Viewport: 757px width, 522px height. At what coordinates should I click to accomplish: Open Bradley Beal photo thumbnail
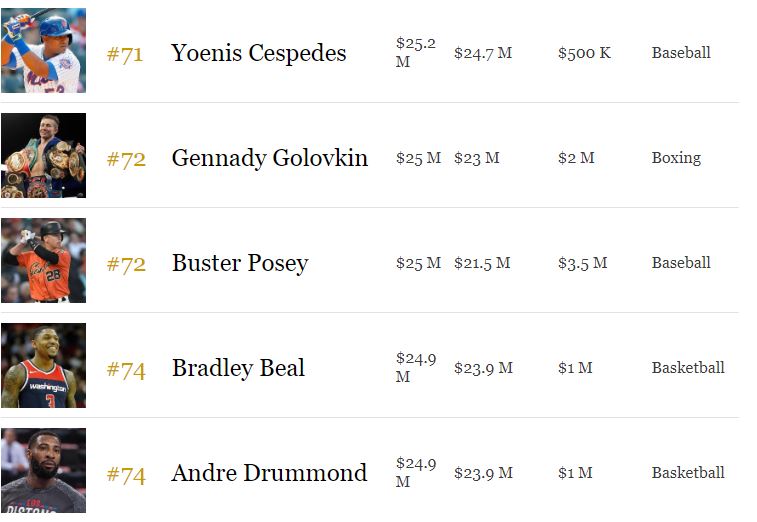pos(43,366)
